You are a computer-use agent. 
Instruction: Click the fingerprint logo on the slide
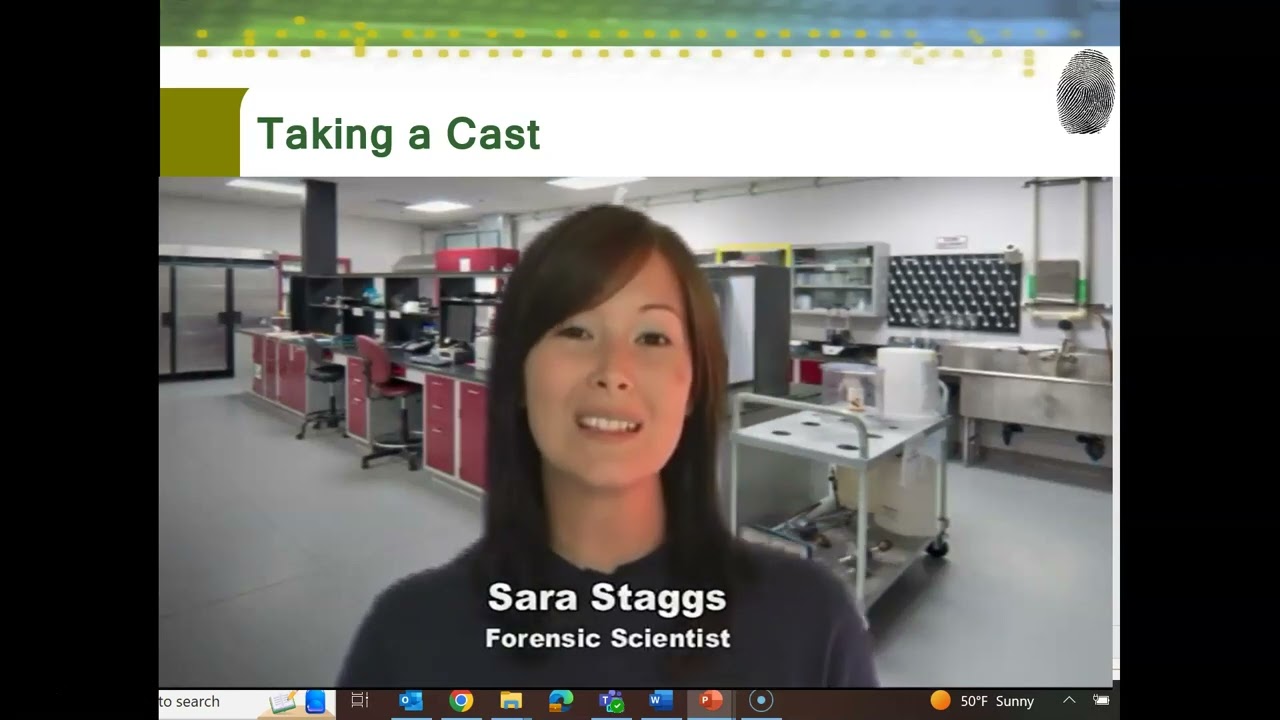coord(1085,92)
